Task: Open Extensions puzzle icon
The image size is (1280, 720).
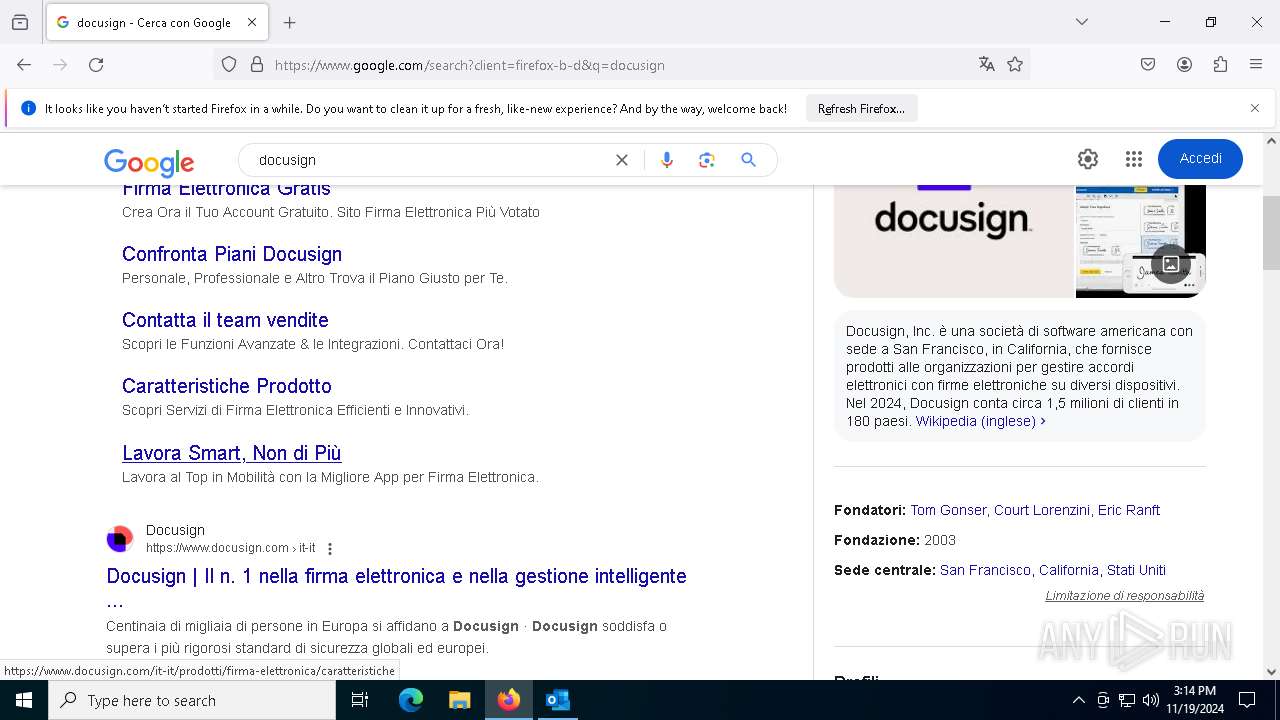Action: click(x=1220, y=65)
